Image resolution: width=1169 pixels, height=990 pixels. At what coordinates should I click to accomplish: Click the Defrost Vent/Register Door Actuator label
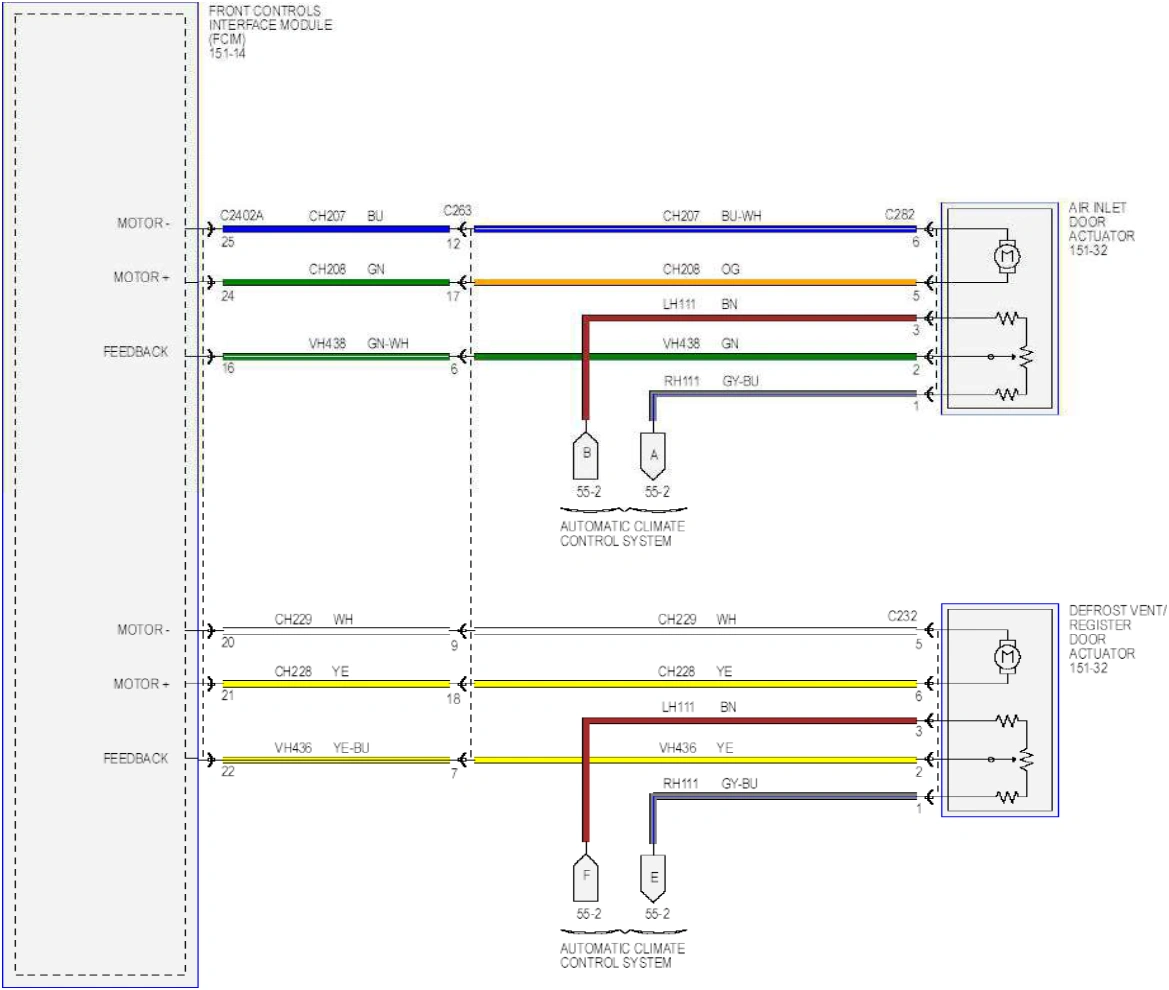[x=1118, y=639]
